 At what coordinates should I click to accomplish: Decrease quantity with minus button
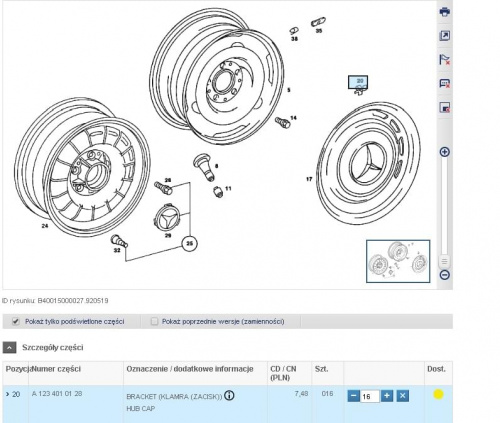pyautogui.click(x=353, y=396)
